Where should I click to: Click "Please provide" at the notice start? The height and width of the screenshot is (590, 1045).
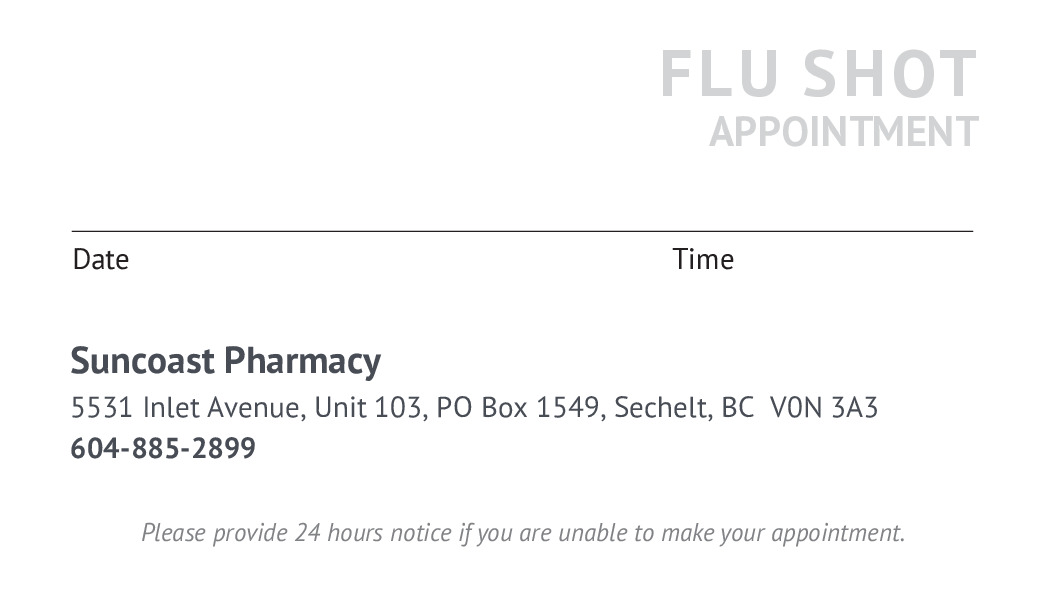[x=214, y=533]
